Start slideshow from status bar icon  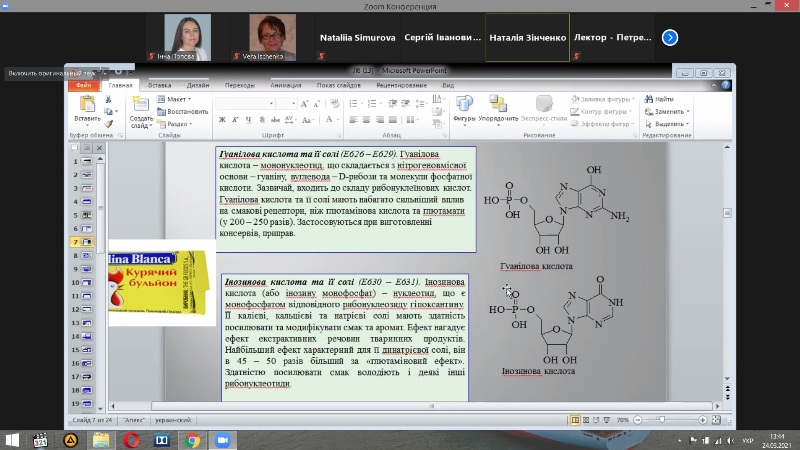click(609, 419)
